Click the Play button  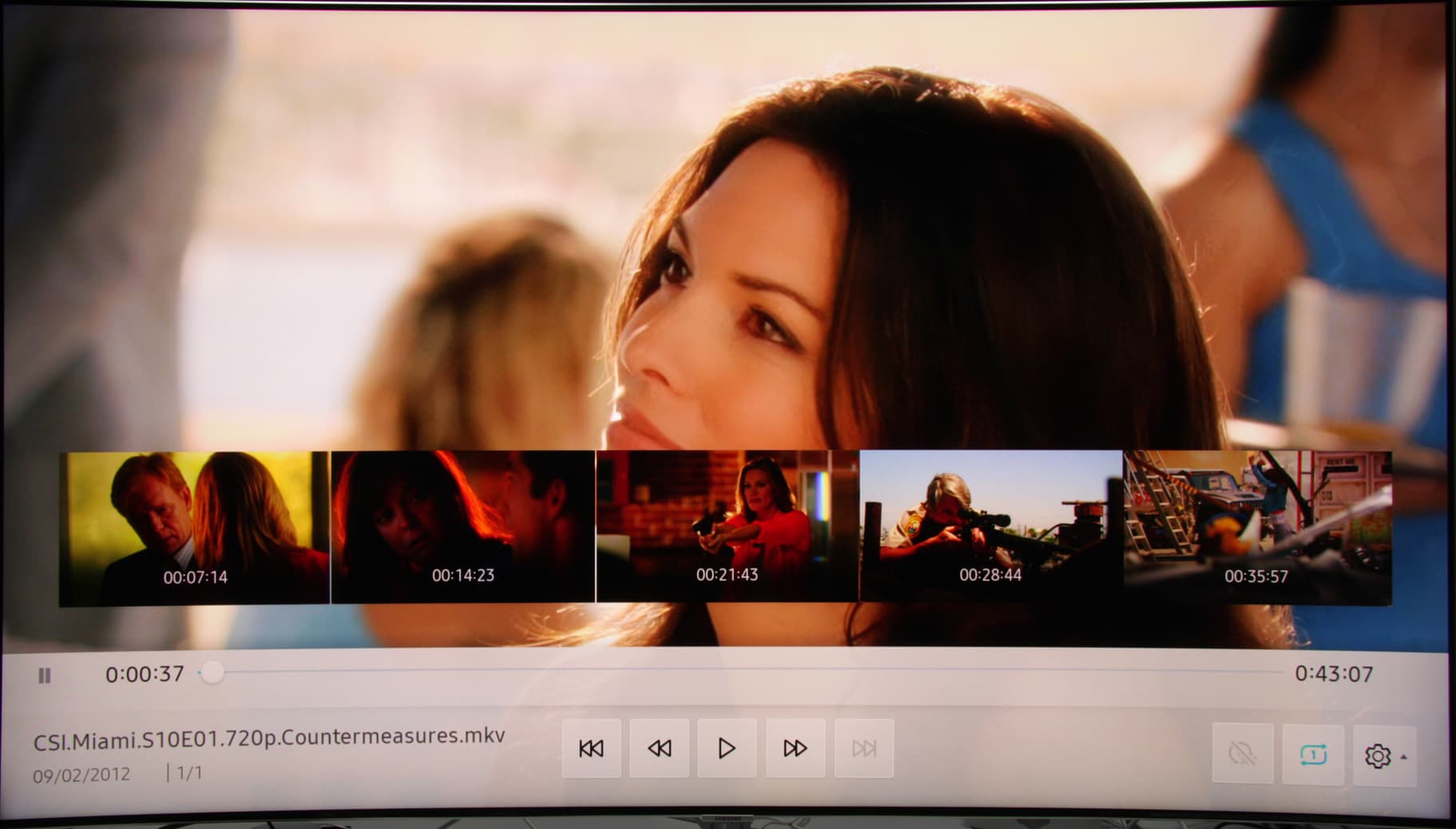pos(727,748)
